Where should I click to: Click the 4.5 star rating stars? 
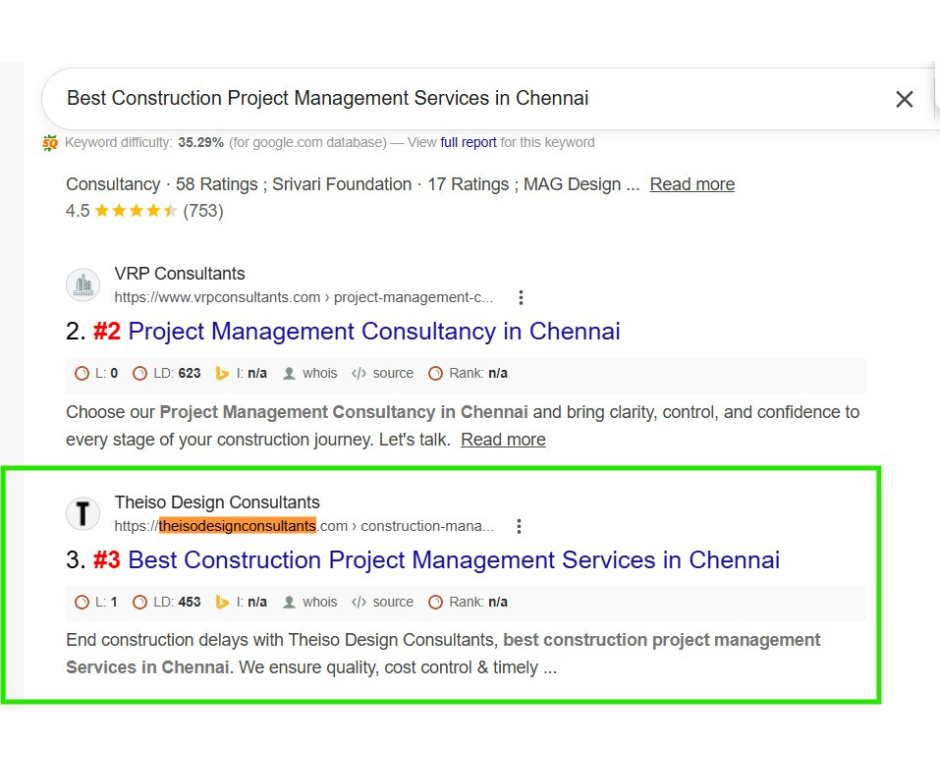(x=135, y=210)
